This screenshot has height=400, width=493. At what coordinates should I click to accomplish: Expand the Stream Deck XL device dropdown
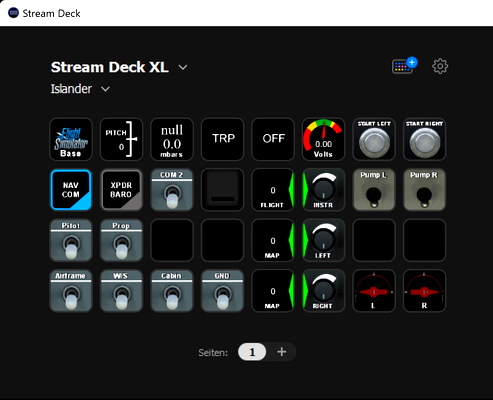coord(183,67)
